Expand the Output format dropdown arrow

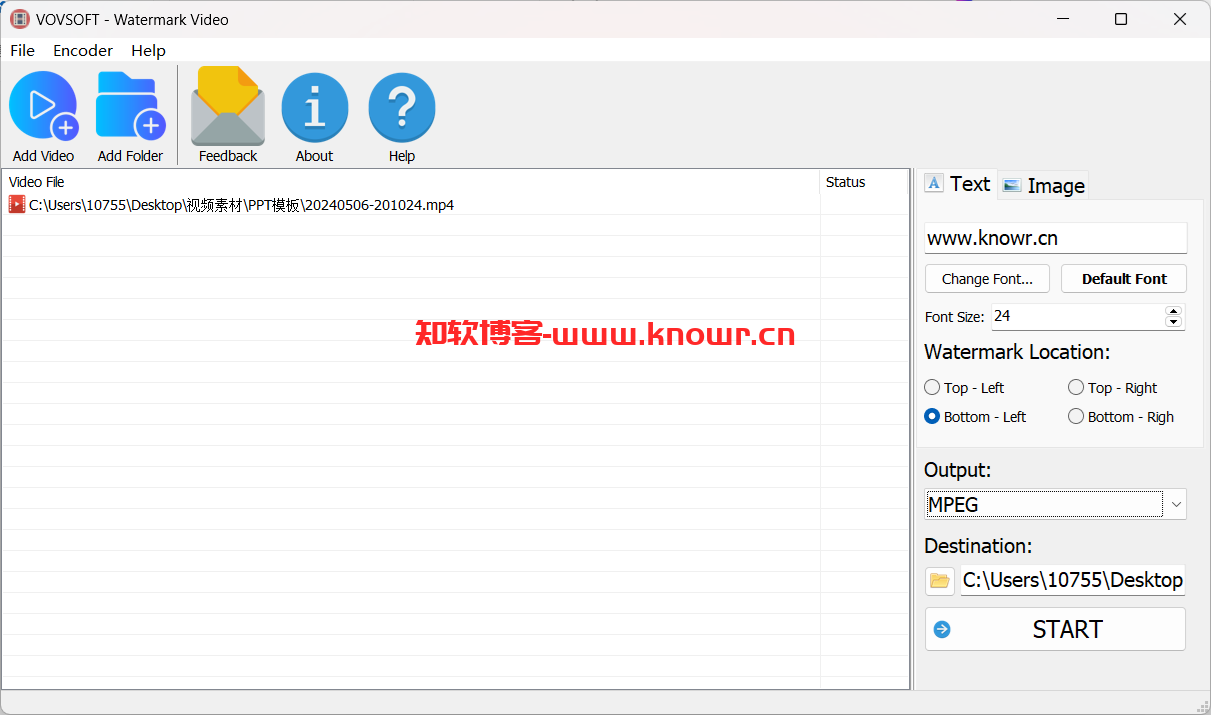[x=1176, y=504]
